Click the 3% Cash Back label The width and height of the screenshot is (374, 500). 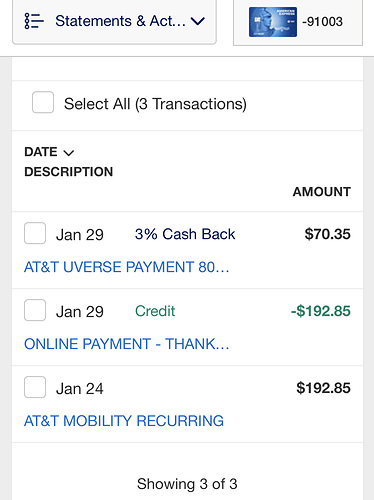pyautogui.click(x=185, y=234)
